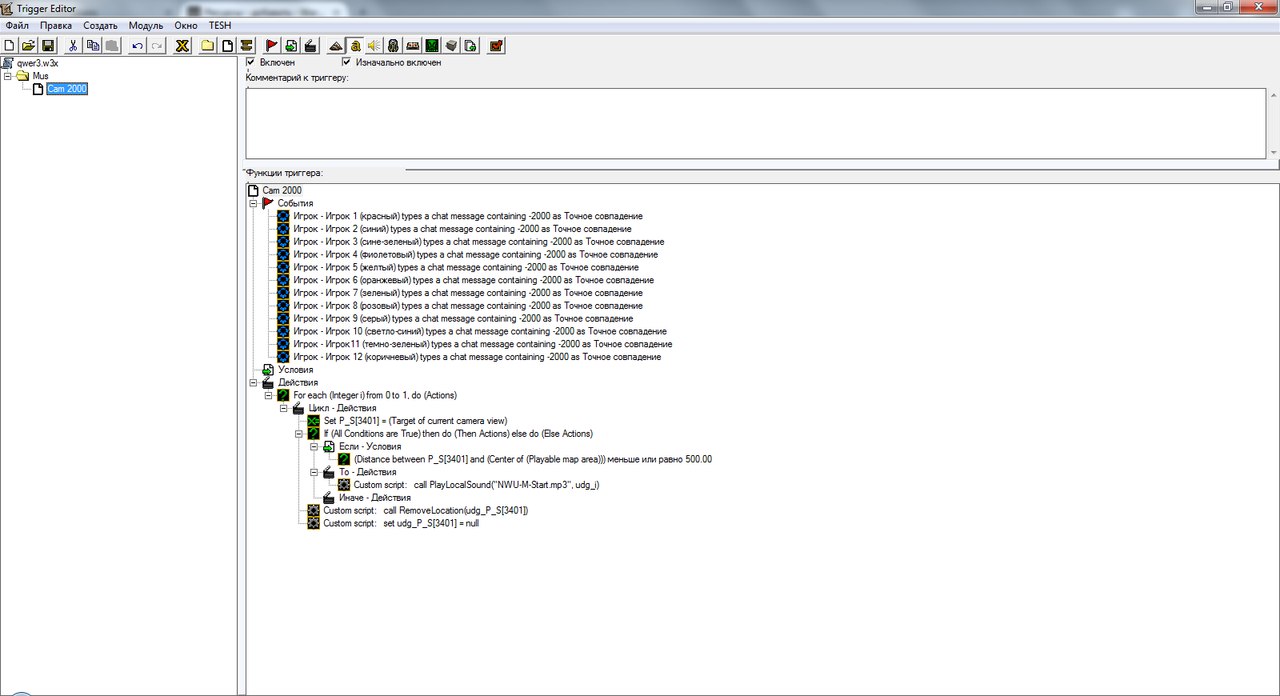This screenshot has width=1280, height=696.
Task: Create a new map with the toolbar
Action: click(x=9, y=45)
